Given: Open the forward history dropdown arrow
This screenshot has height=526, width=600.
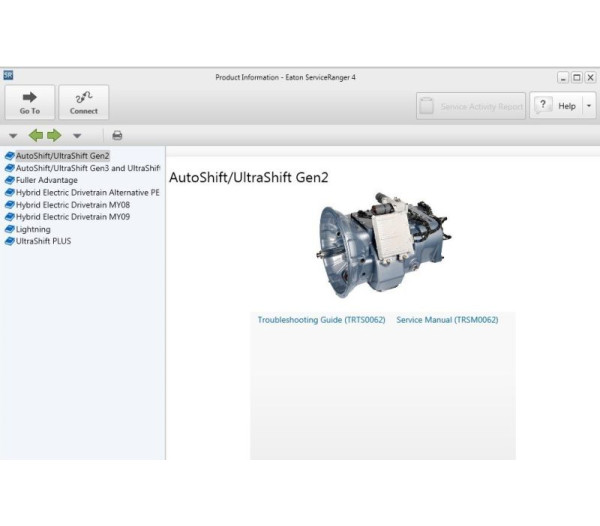Looking at the screenshot, I should click(77, 135).
